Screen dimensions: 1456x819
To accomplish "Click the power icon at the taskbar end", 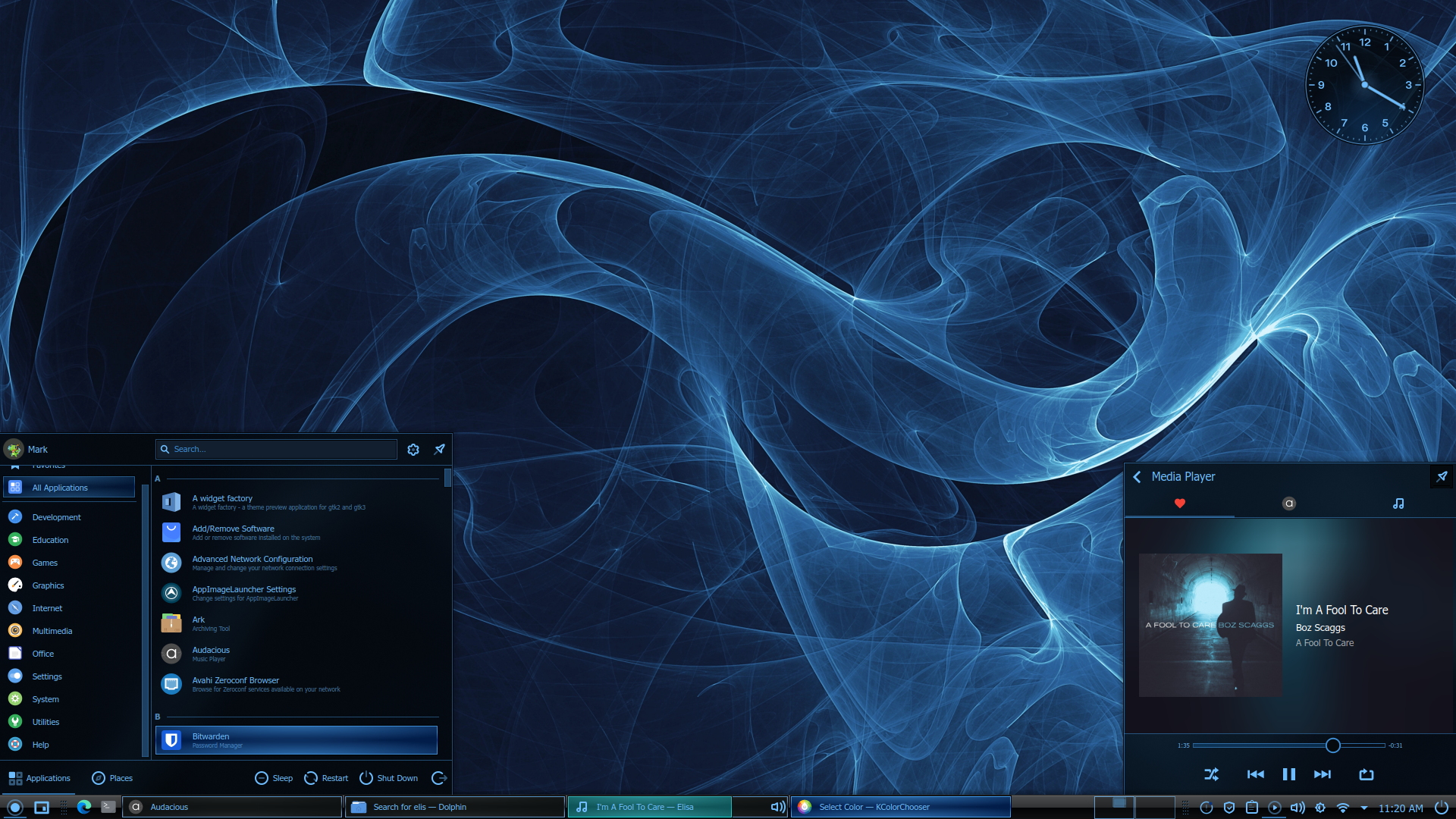I will (1442, 808).
